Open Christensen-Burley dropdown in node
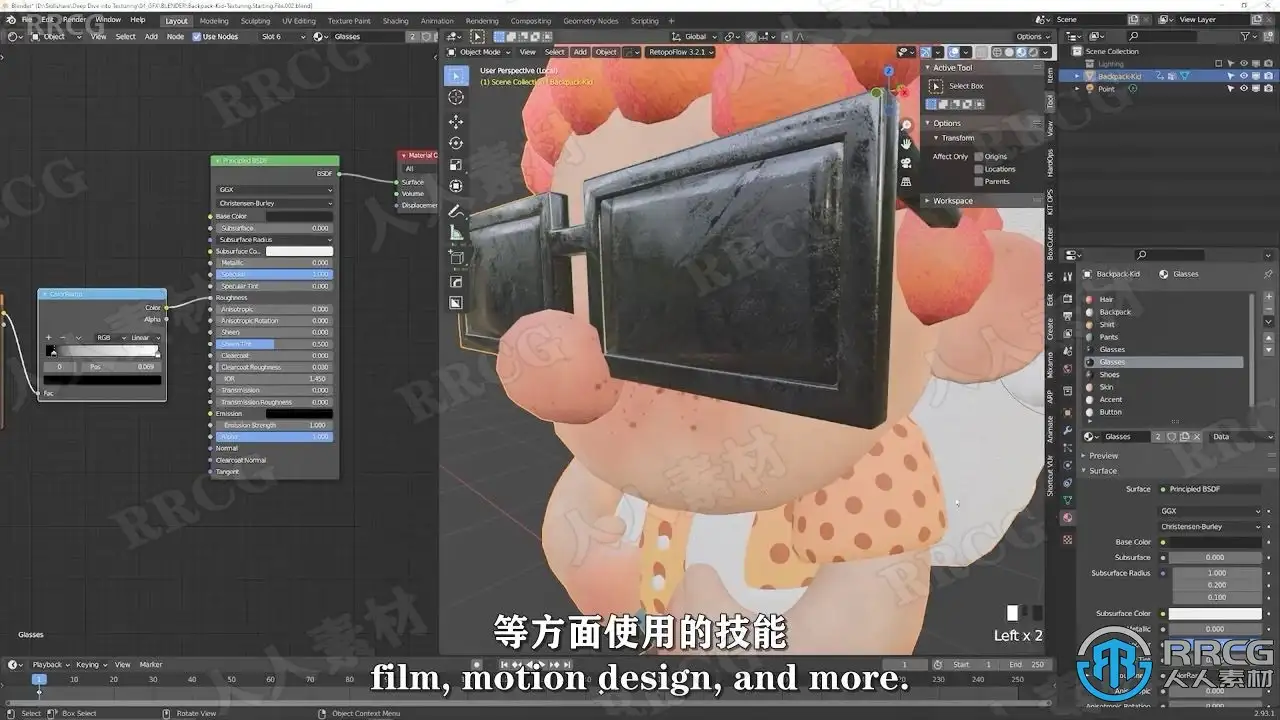Image resolution: width=1280 pixels, height=720 pixels. point(275,203)
